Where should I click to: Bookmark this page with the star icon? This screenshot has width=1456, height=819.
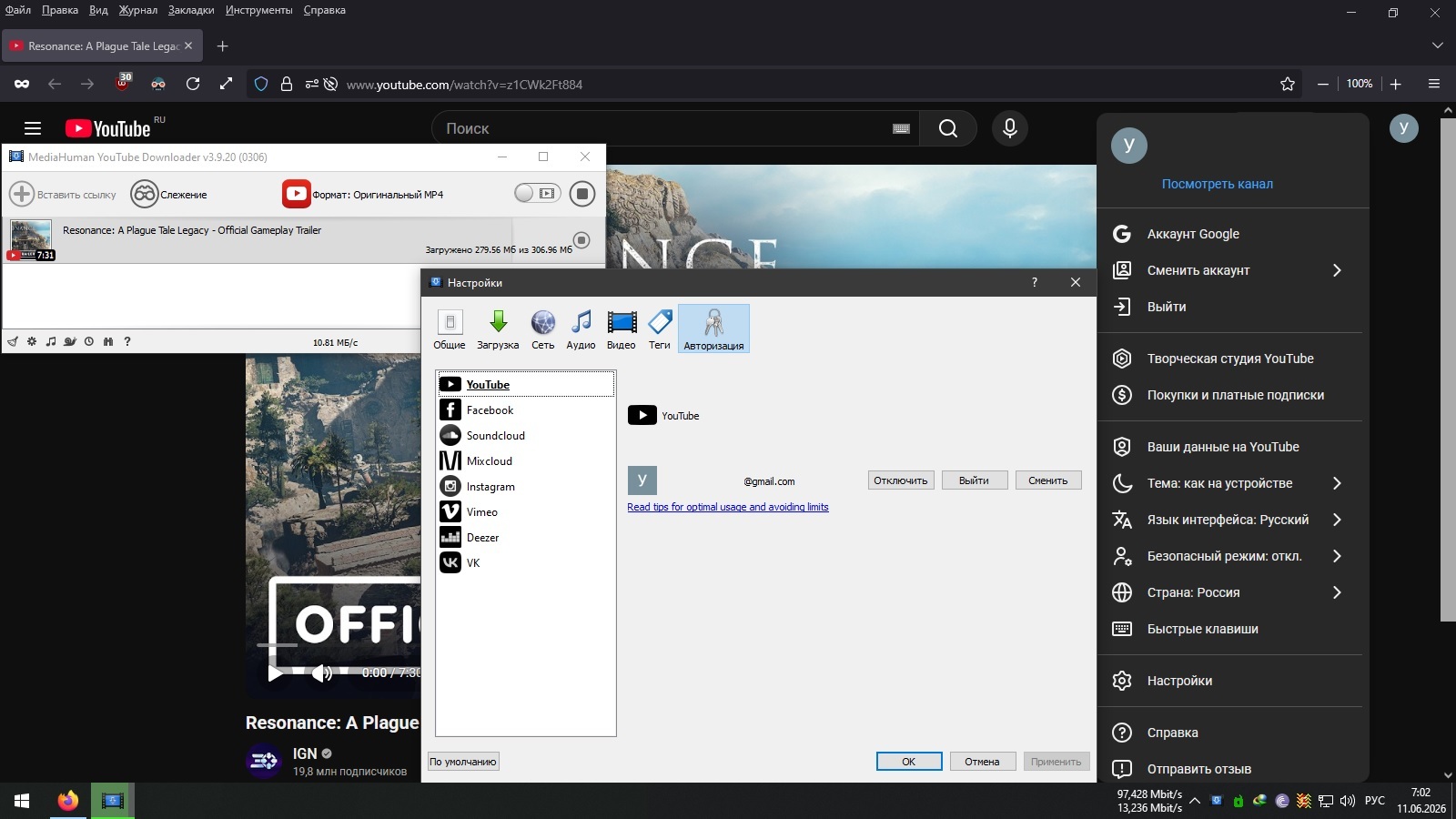1288,84
